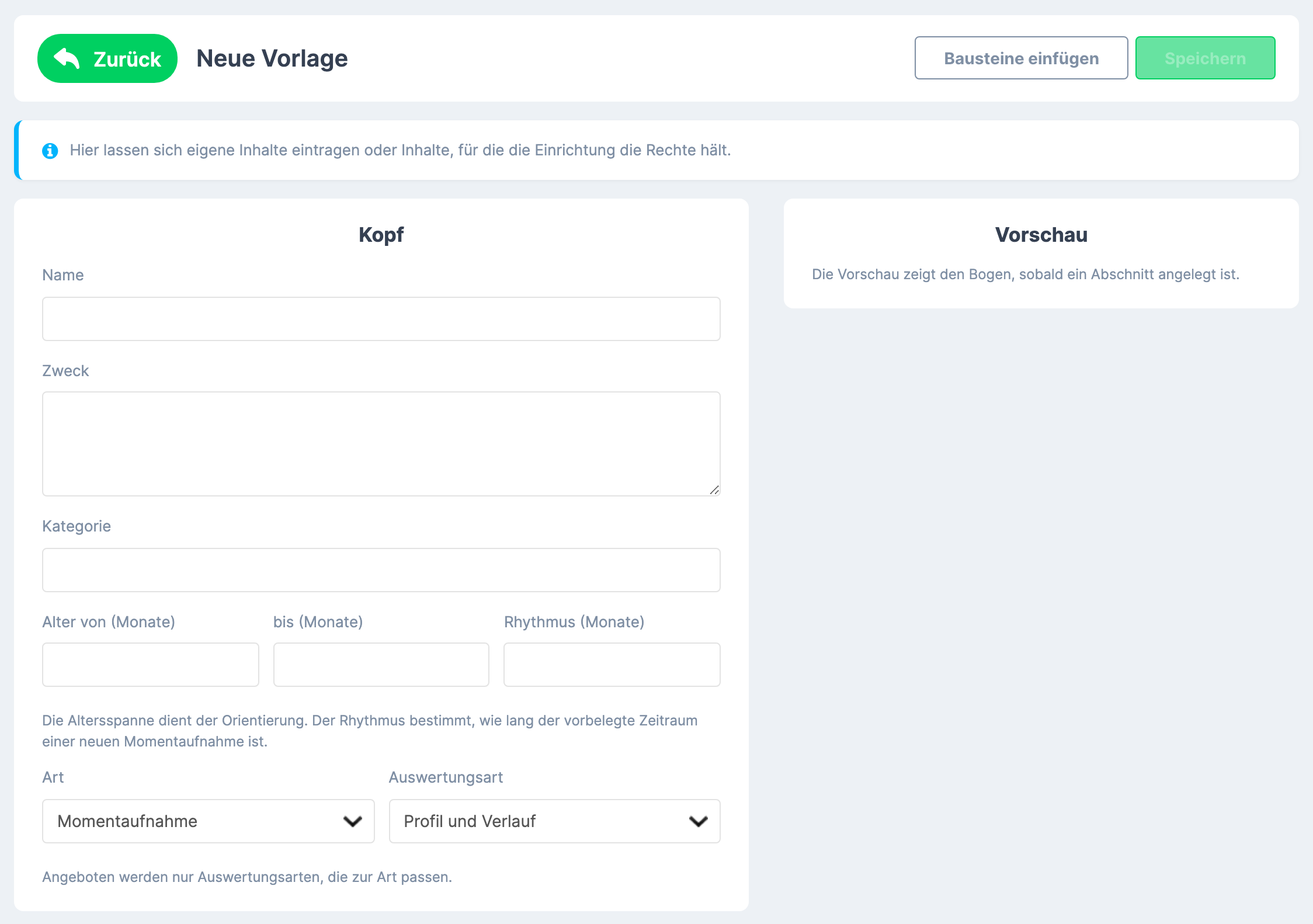
Task: Click the Speichern button
Action: tap(1205, 58)
